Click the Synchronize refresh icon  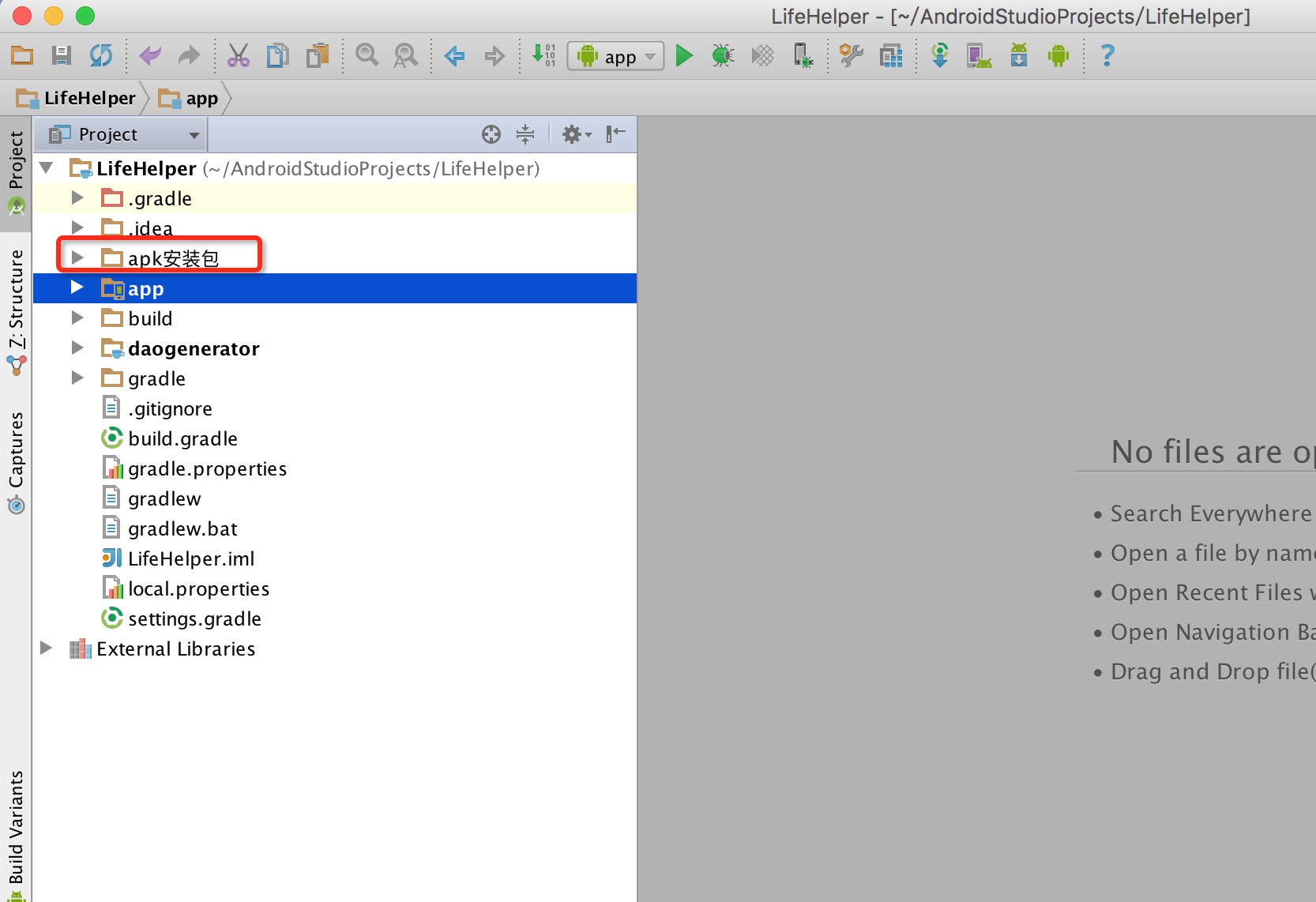pyautogui.click(x=101, y=55)
